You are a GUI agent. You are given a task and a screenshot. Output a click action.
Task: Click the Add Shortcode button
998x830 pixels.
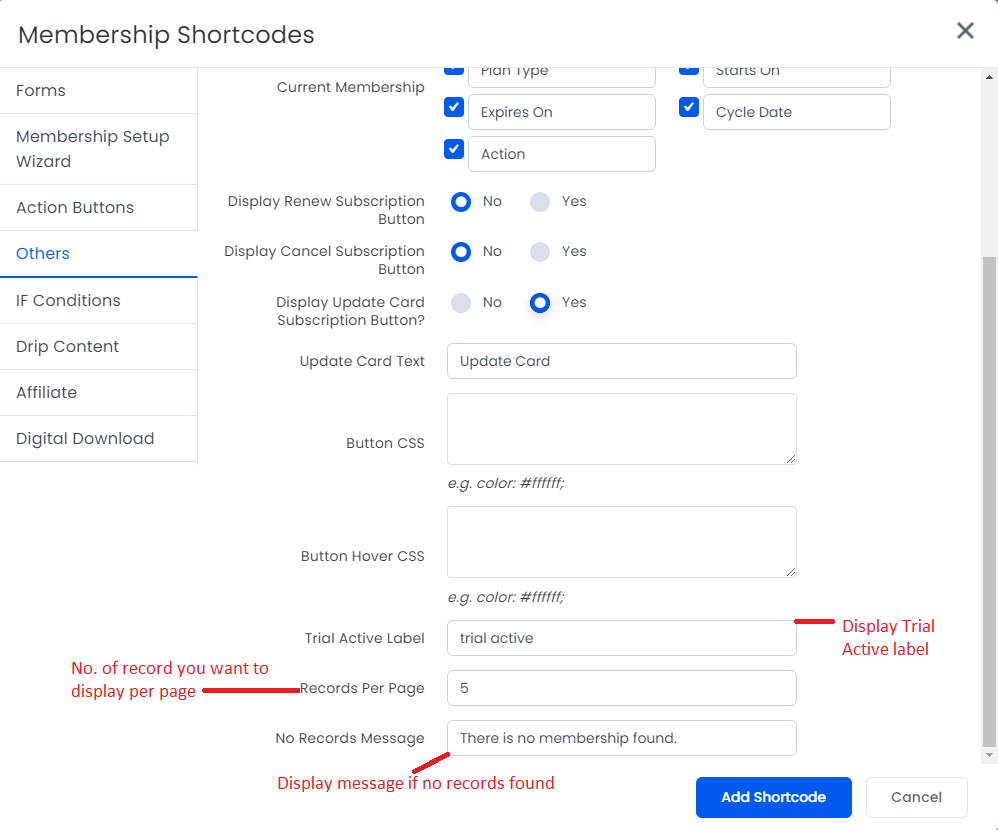pyautogui.click(x=773, y=797)
